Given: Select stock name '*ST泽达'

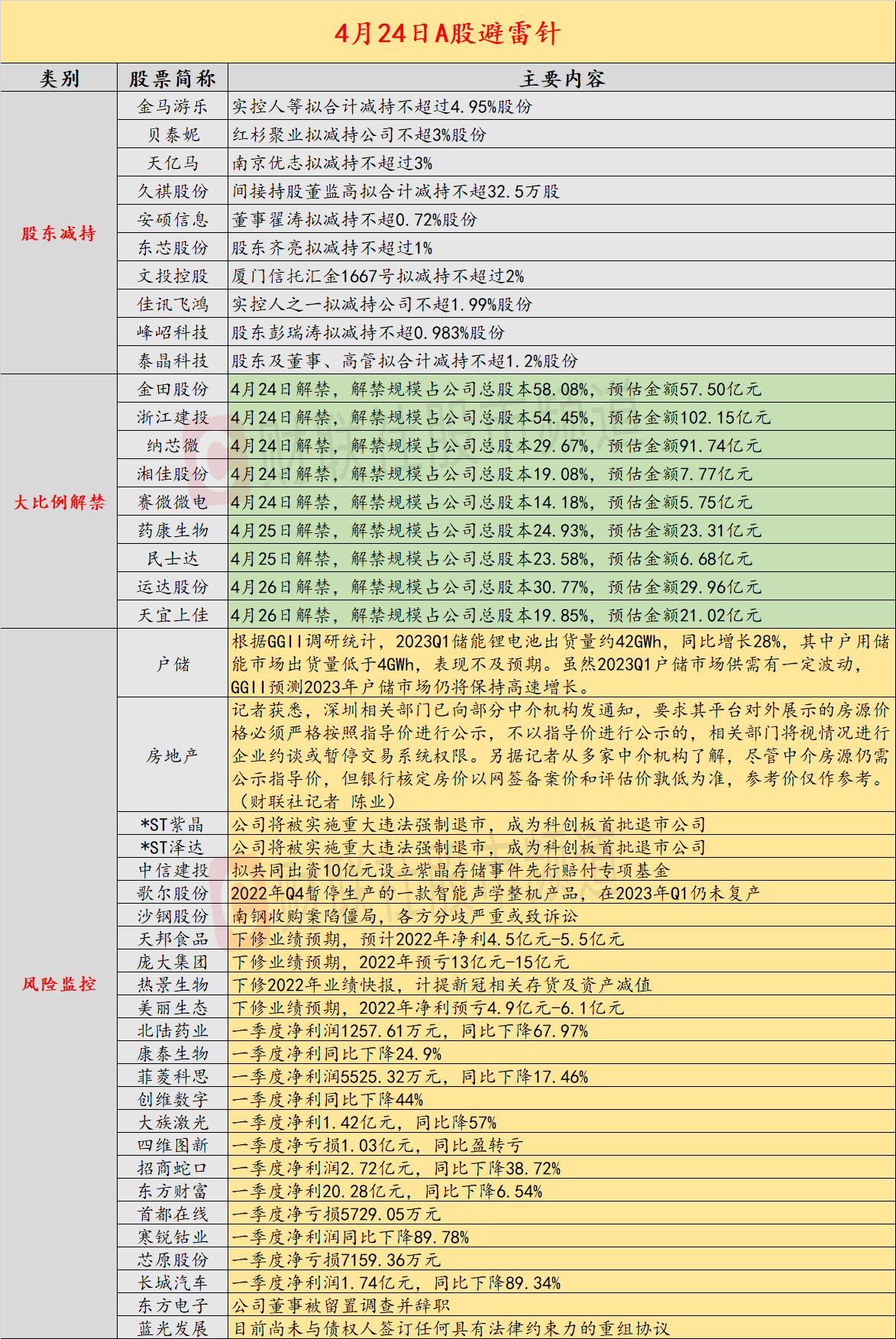Looking at the screenshot, I should point(173,847).
